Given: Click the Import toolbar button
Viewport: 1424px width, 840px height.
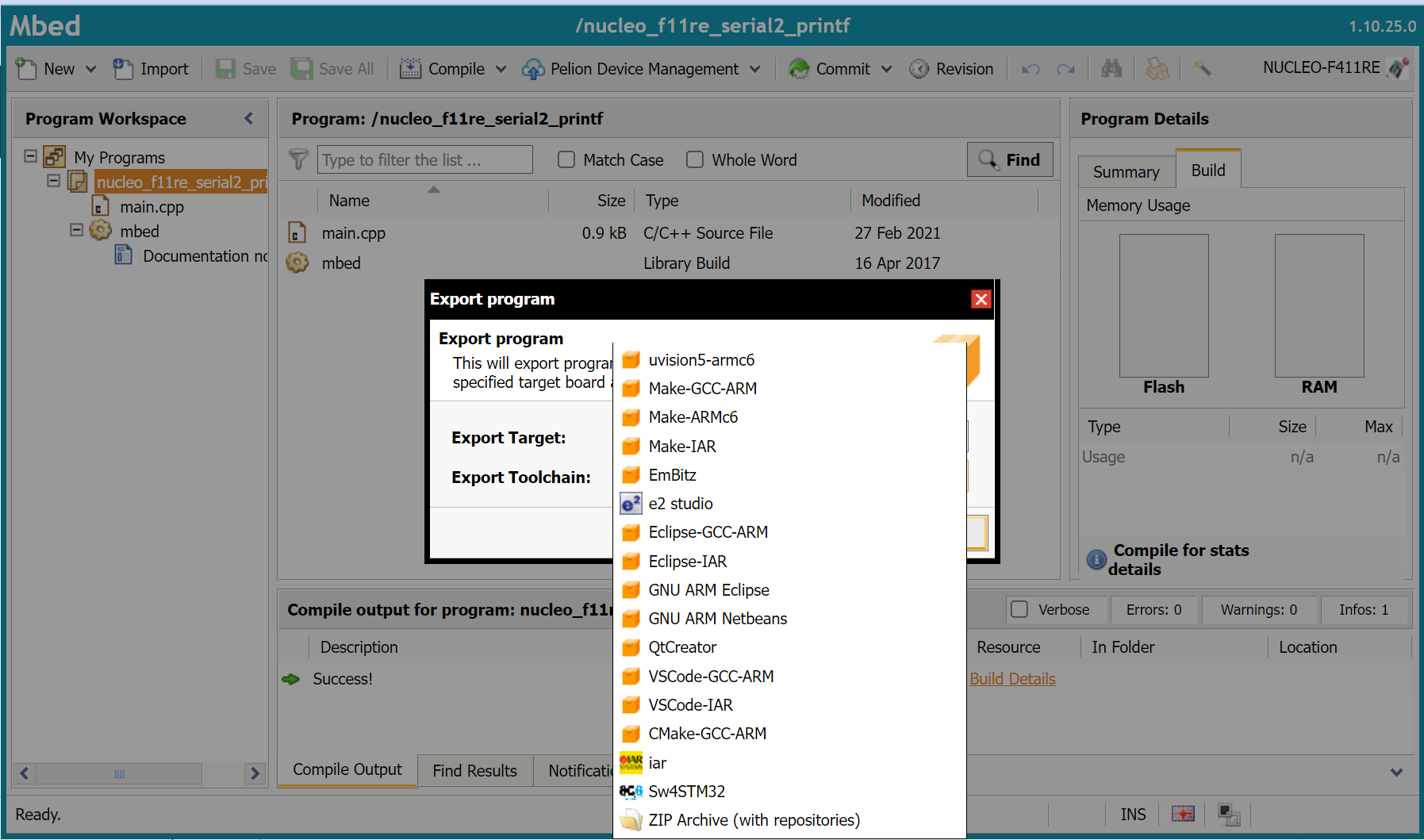Looking at the screenshot, I should pyautogui.click(x=151, y=69).
